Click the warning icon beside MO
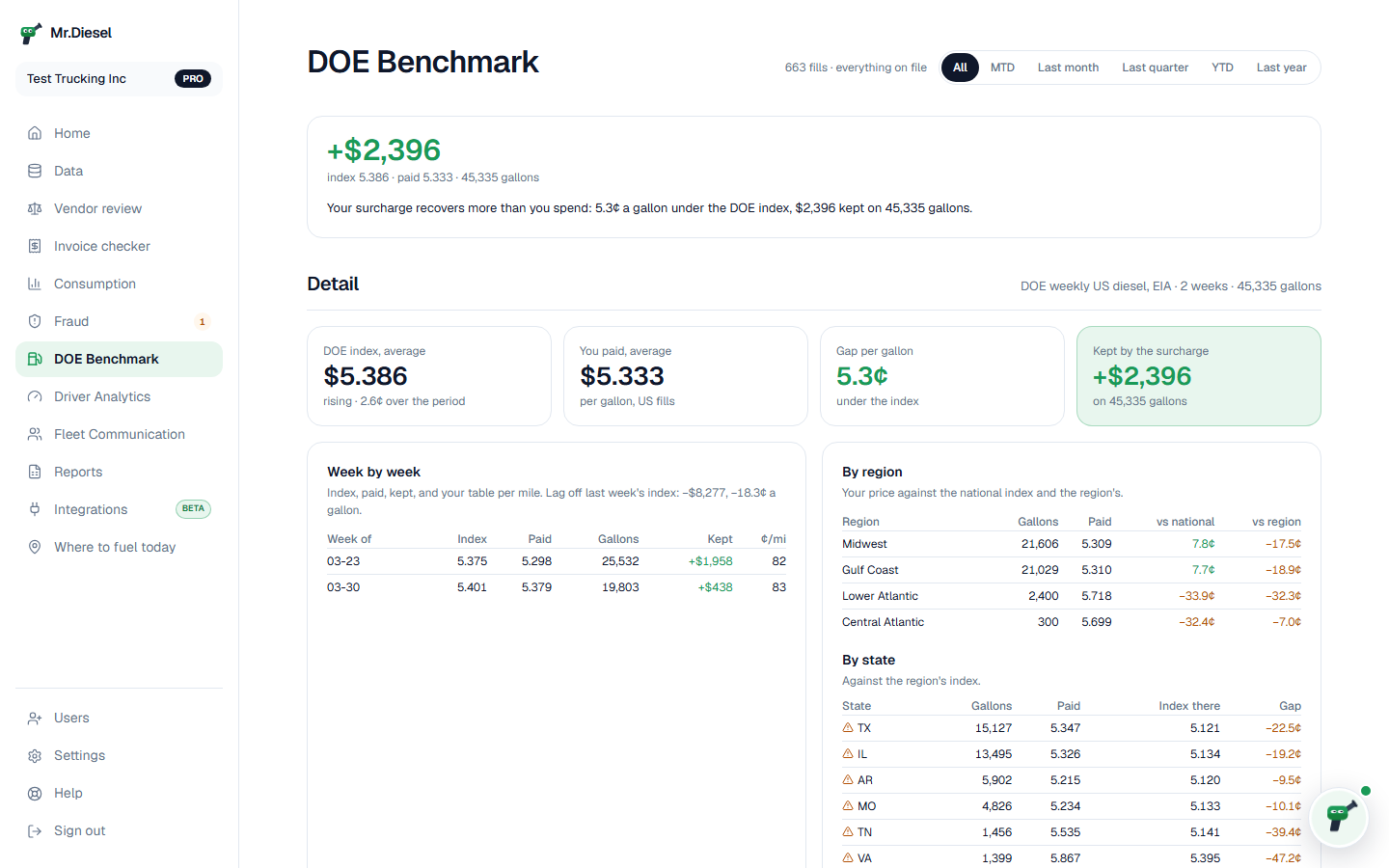Image resolution: width=1389 pixels, height=868 pixels. (848, 805)
